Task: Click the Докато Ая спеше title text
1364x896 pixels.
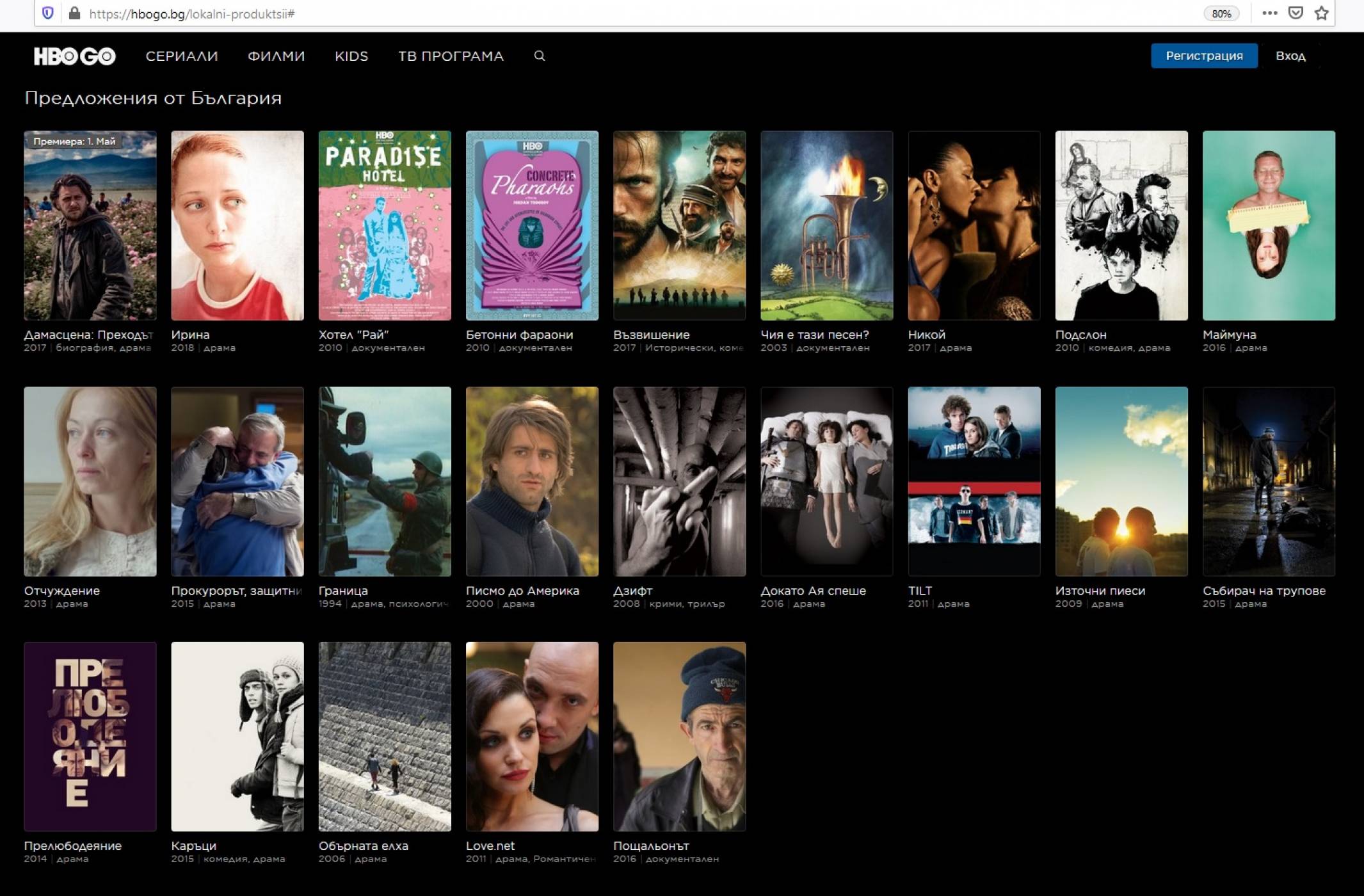Action: pyautogui.click(x=813, y=591)
